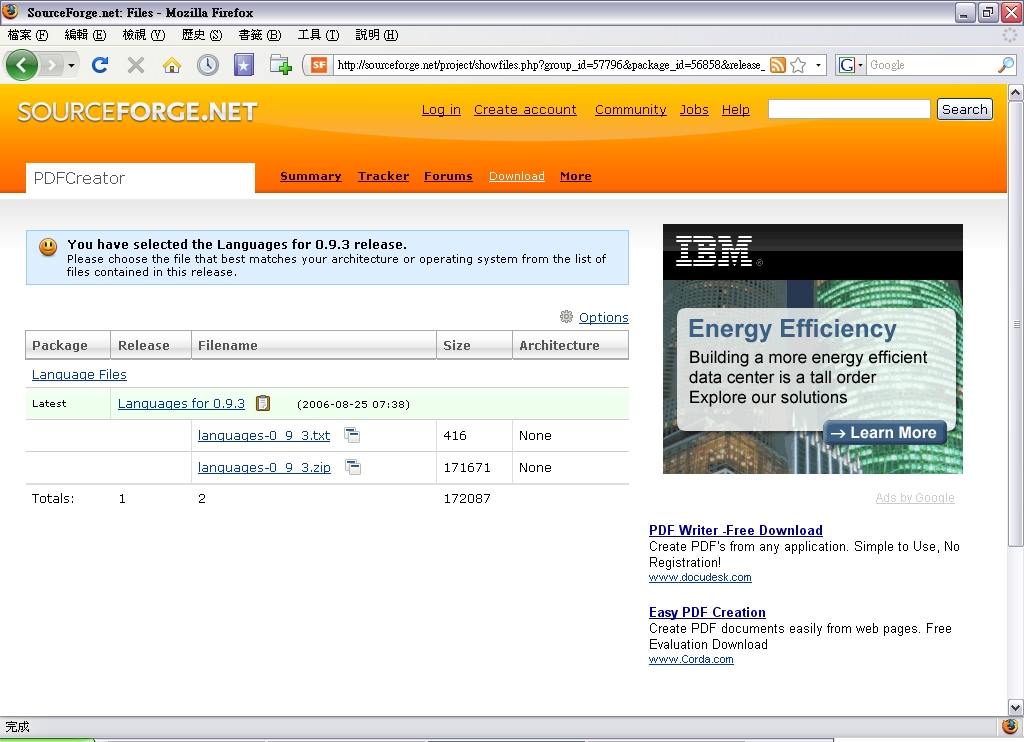Screen dimensions: 1024x742
Task: Open the Tracker project tab
Action: [383, 176]
